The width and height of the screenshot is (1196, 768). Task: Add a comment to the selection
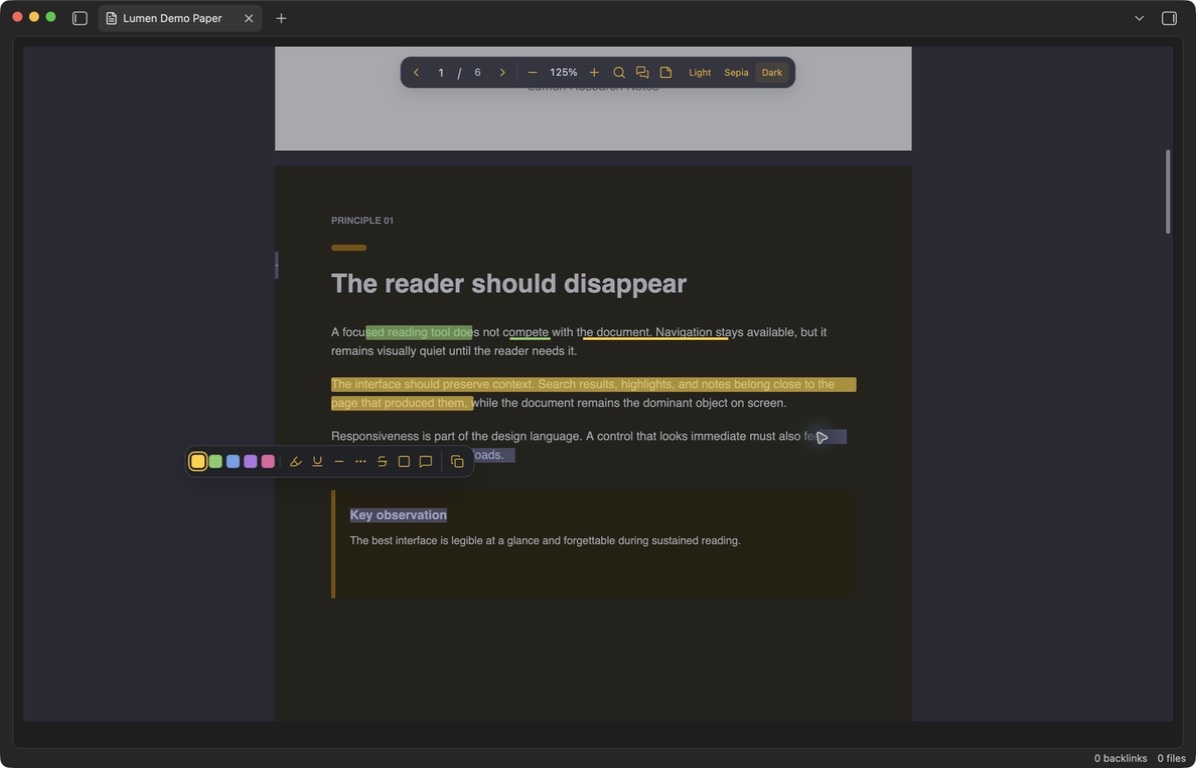426,461
